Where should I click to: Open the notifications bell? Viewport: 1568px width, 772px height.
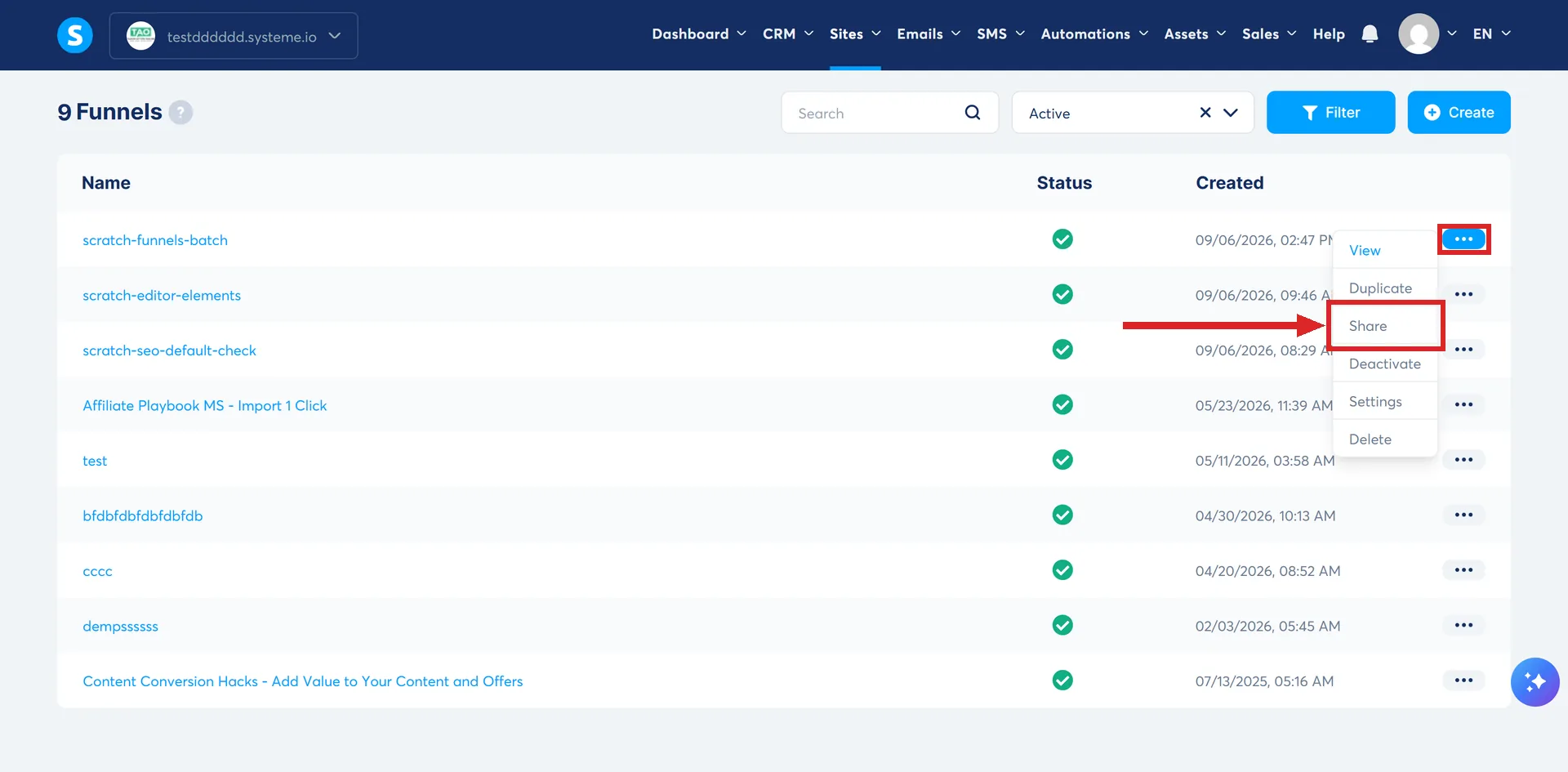1370,33
